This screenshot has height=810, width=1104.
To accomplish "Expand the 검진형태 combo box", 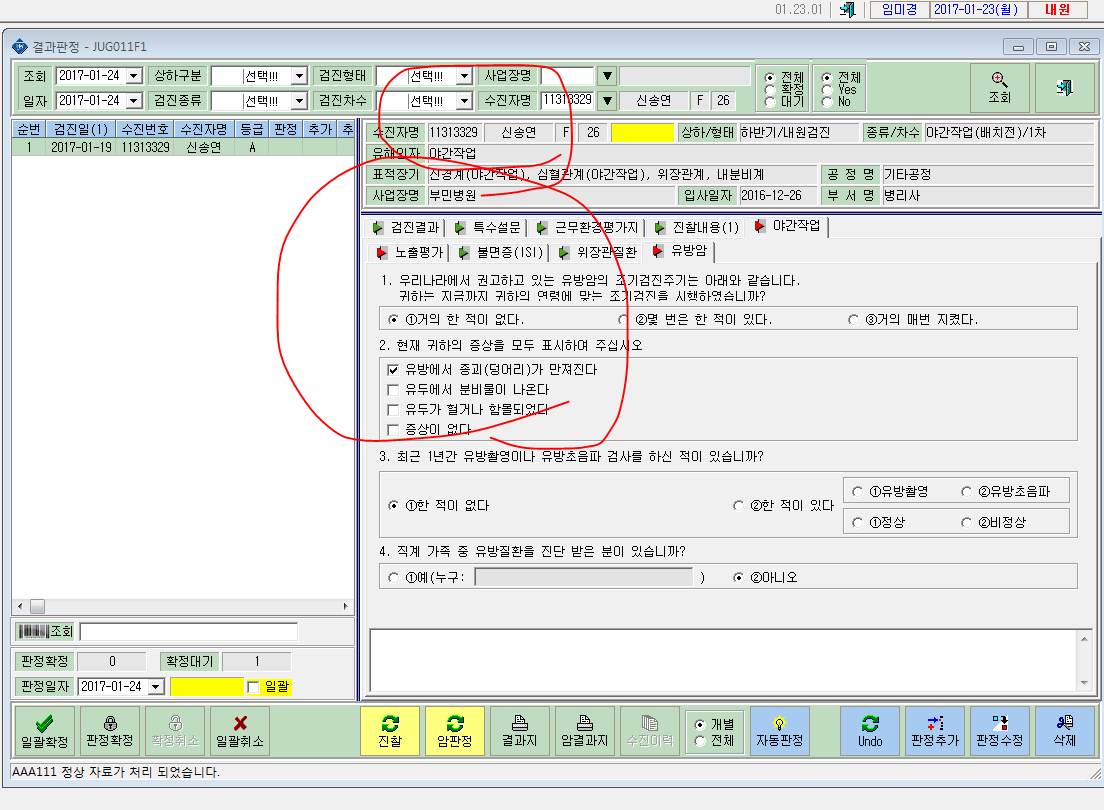I will click(464, 76).
